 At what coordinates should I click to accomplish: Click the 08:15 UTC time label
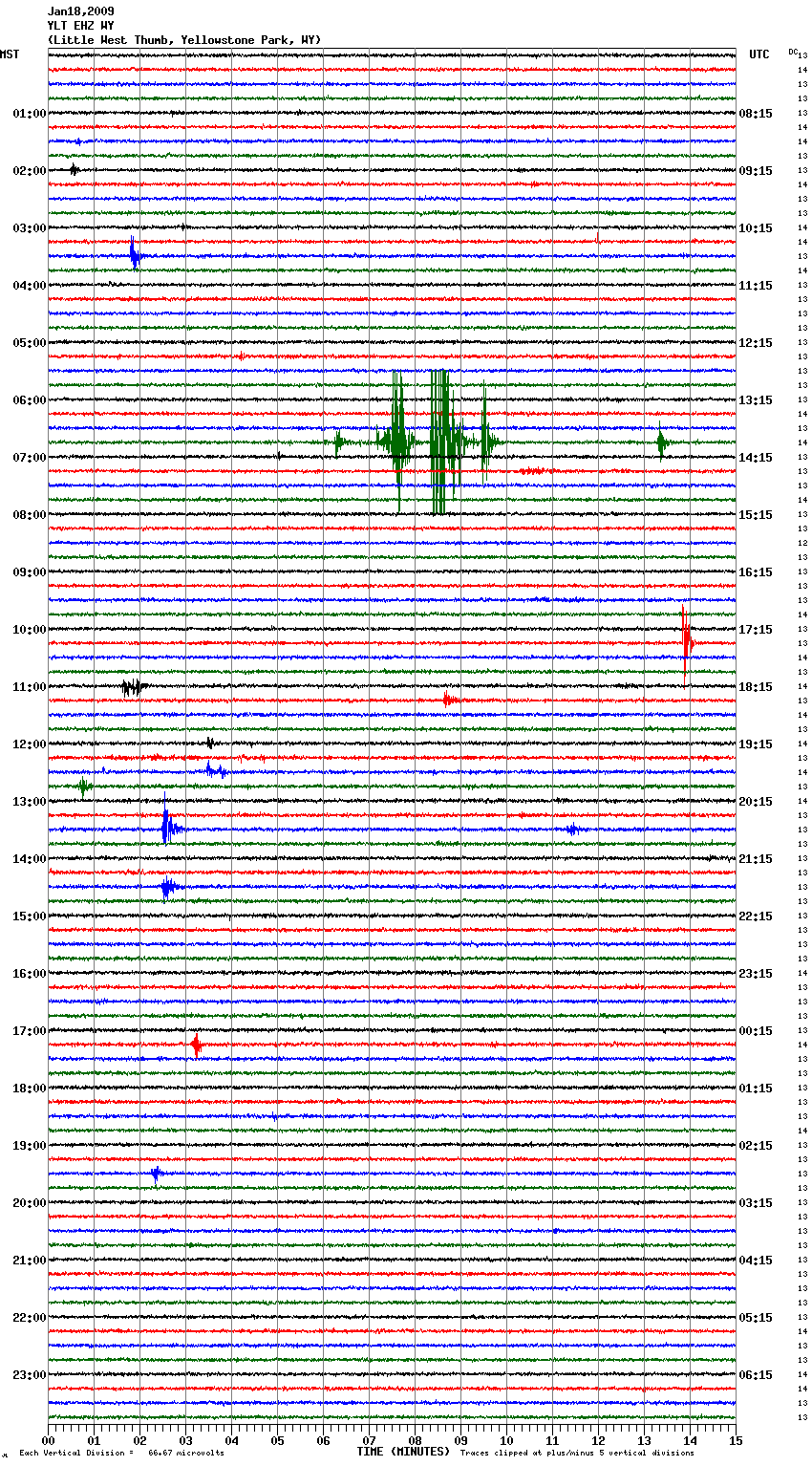point(756,114)
